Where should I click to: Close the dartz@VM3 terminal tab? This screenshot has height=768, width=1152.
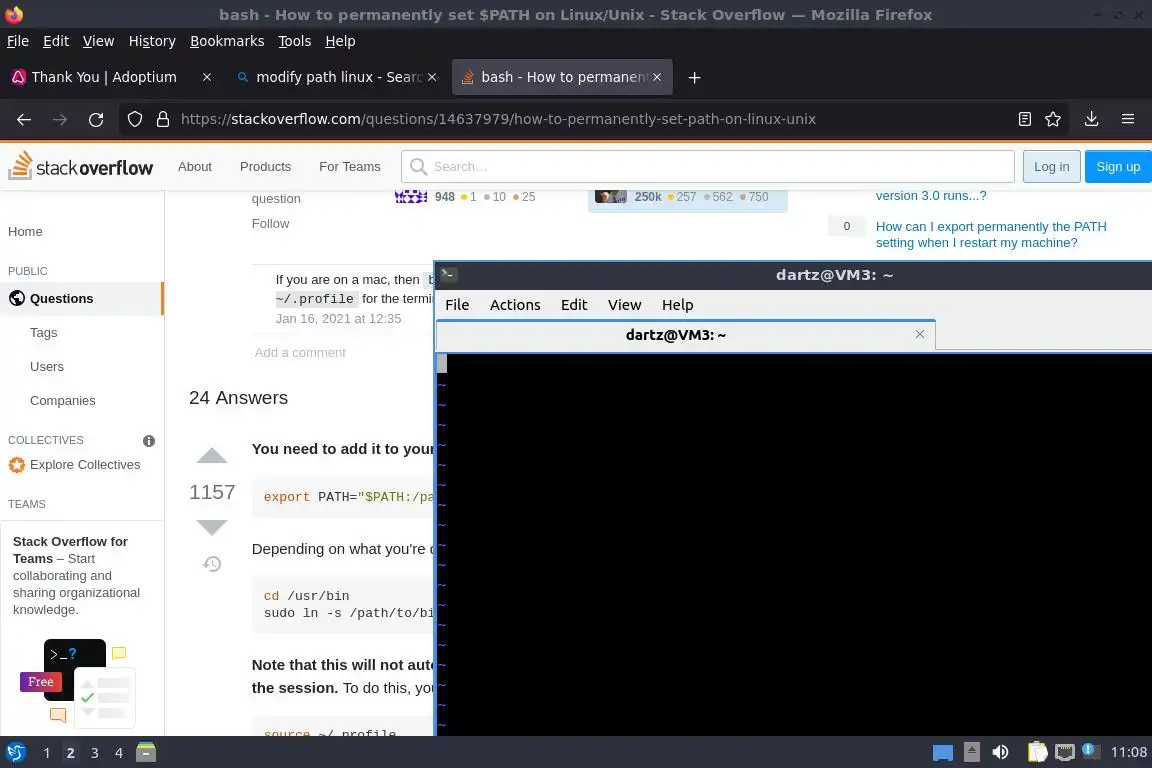[920, 334]
